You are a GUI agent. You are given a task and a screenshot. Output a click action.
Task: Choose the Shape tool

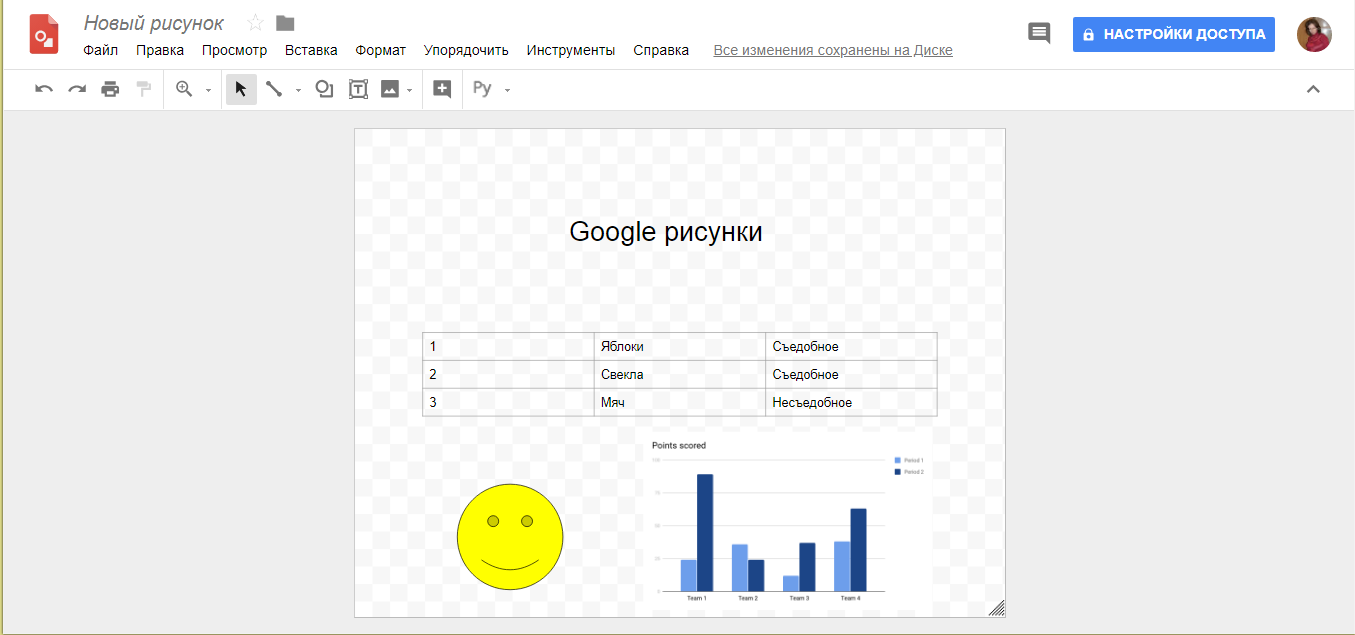323,89
